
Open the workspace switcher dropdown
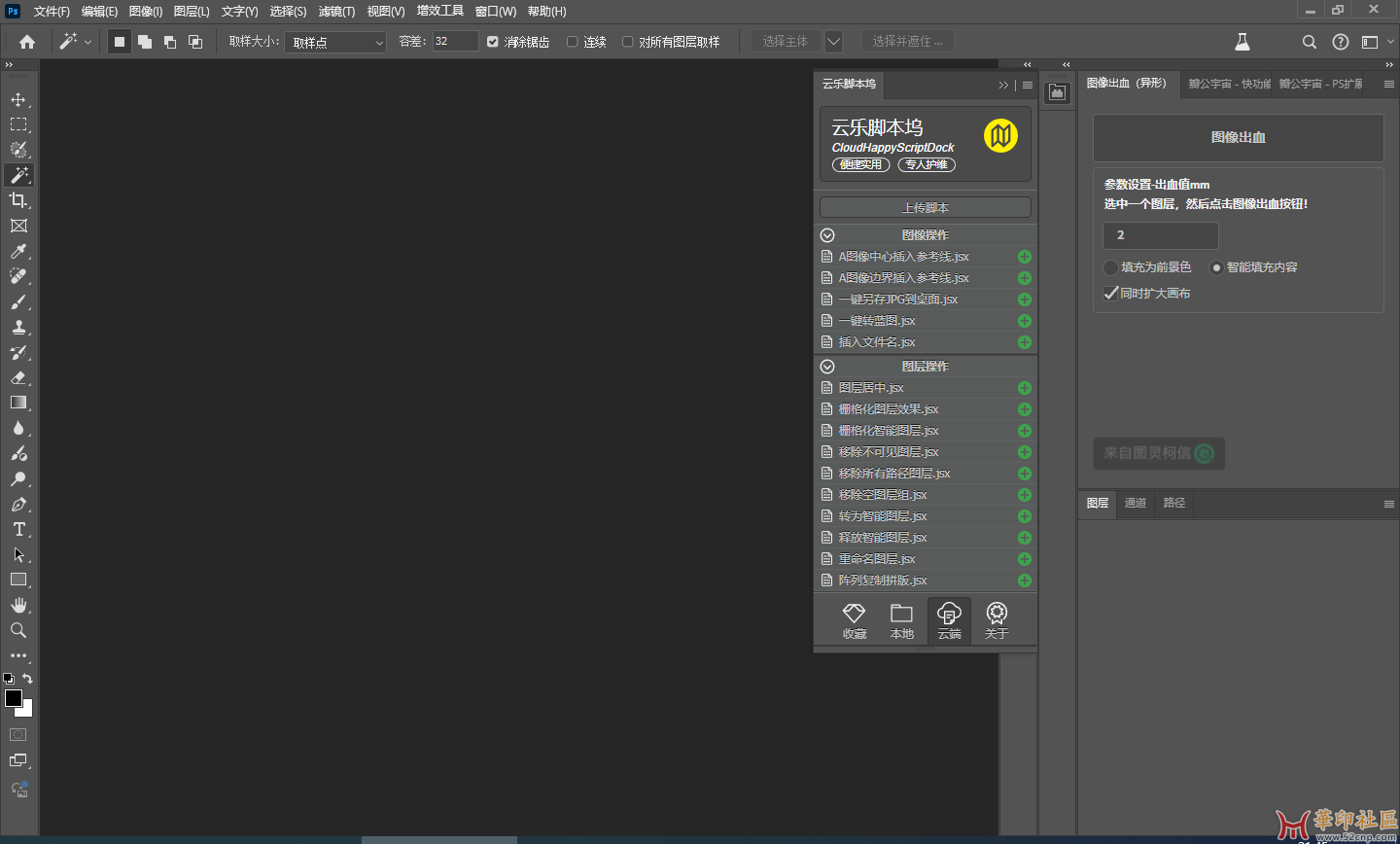pos(1377,42)
